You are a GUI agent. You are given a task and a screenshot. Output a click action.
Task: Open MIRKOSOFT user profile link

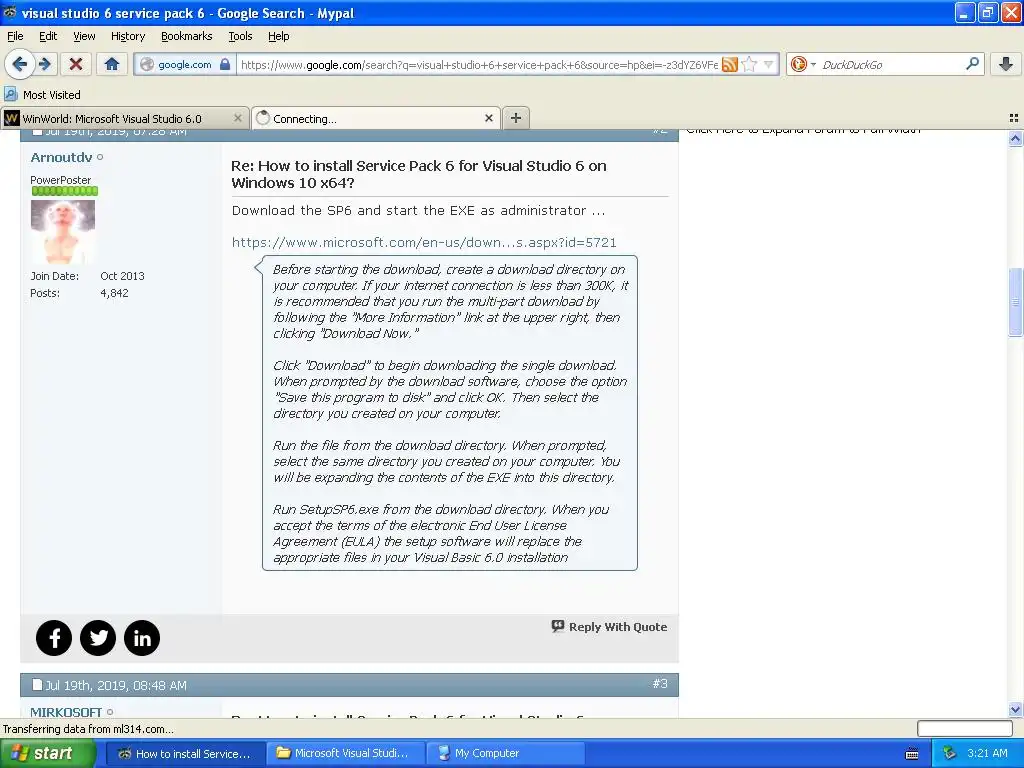coord(66,712)
